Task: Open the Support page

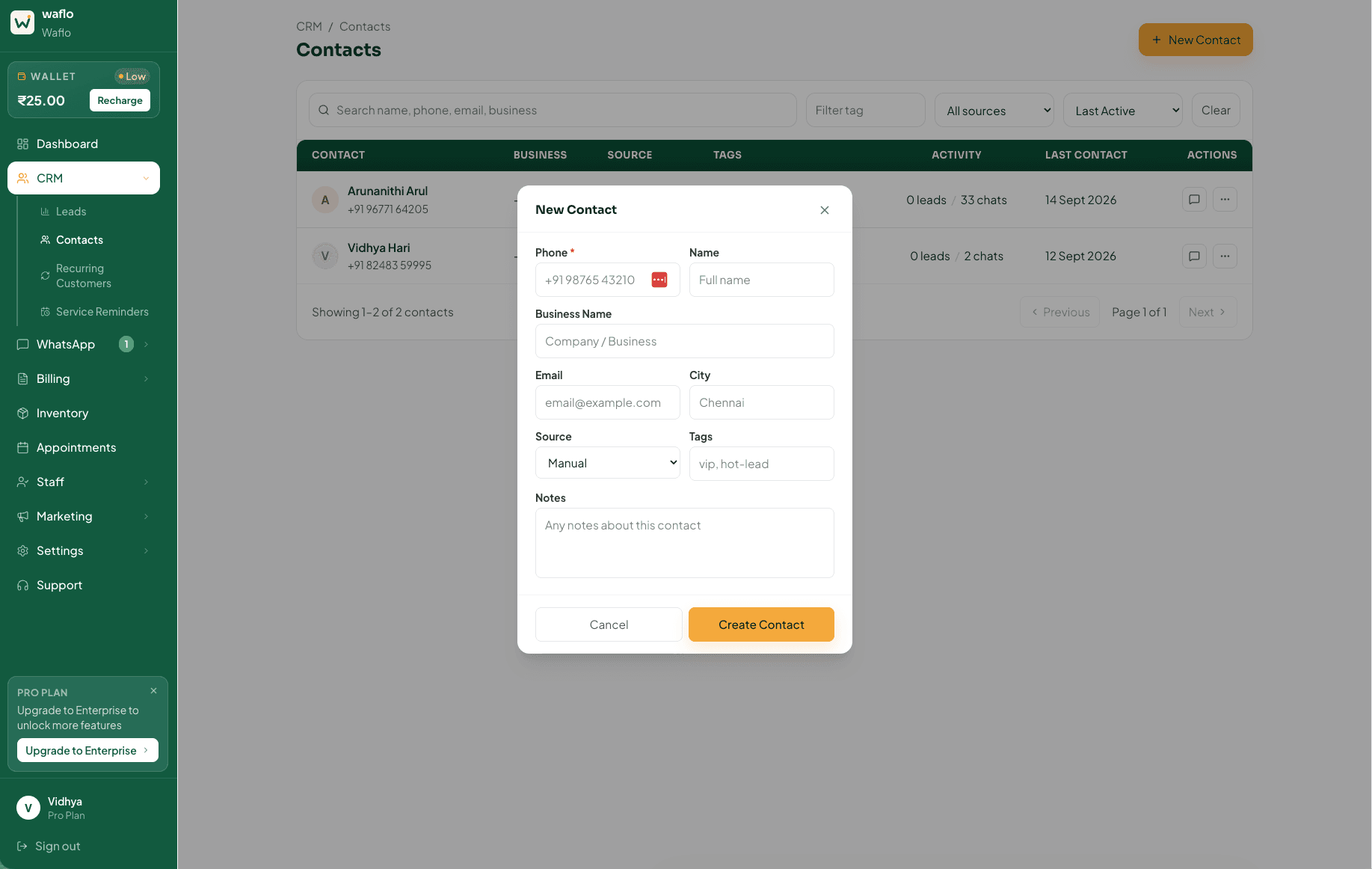Action: click(84, 585)
